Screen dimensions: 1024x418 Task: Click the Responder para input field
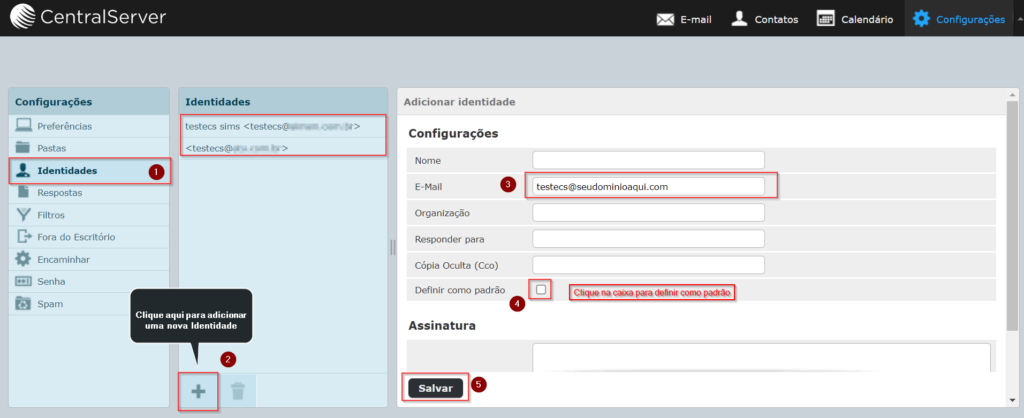648,238
